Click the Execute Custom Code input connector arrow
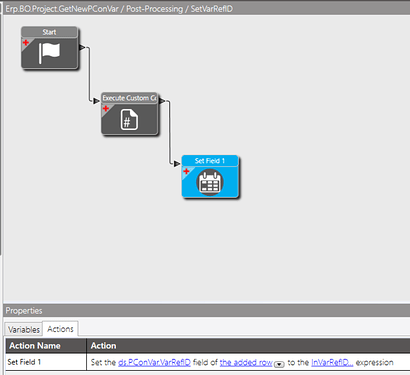410x375 pixels. 96,101
